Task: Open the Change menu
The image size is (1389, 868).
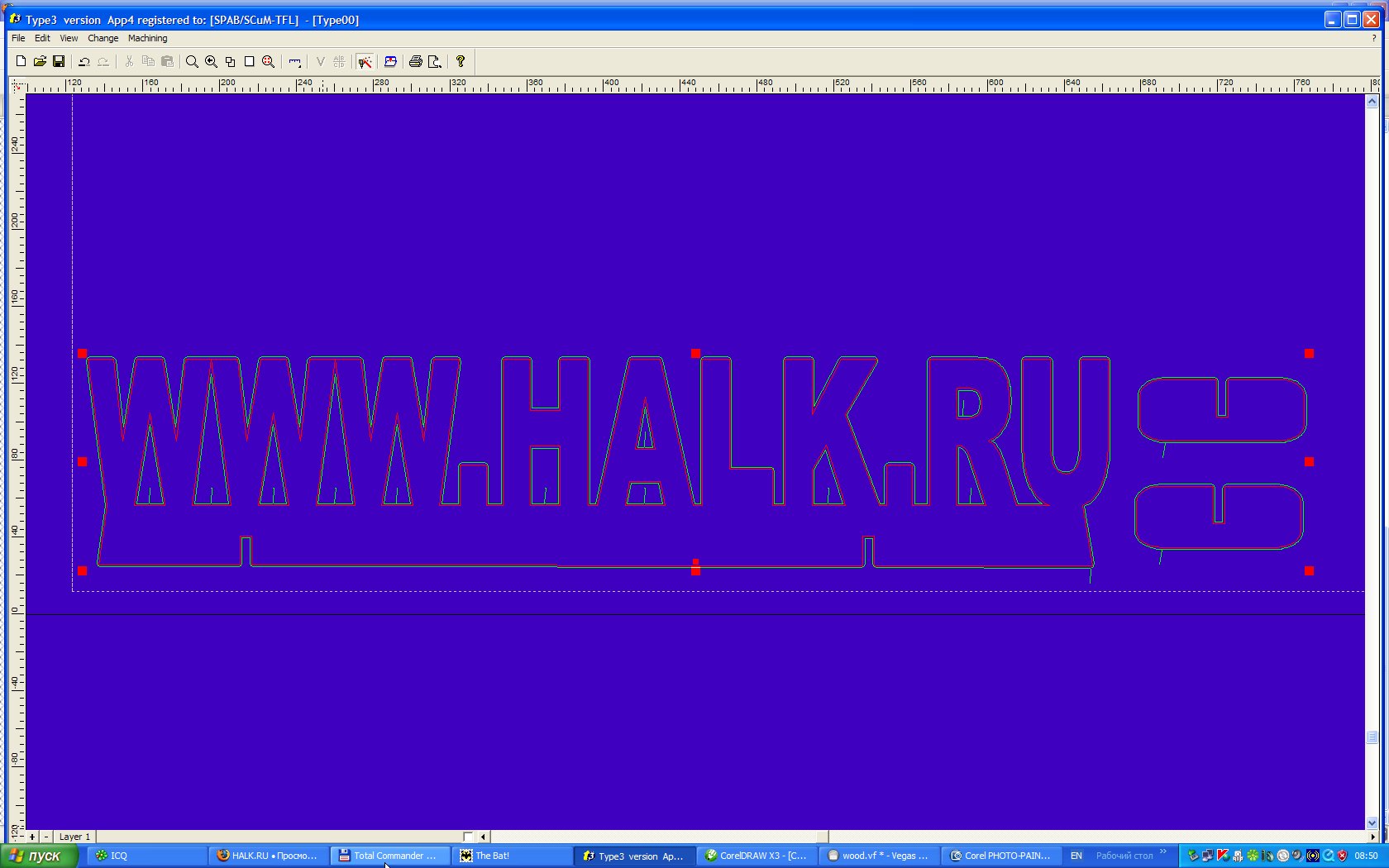Action: [x=103, y=38]
